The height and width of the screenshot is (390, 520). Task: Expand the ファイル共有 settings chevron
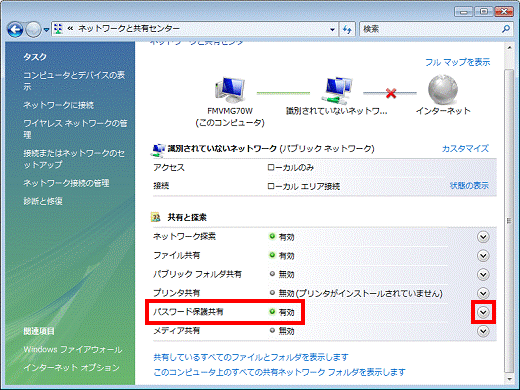click(x=483, y=256)
